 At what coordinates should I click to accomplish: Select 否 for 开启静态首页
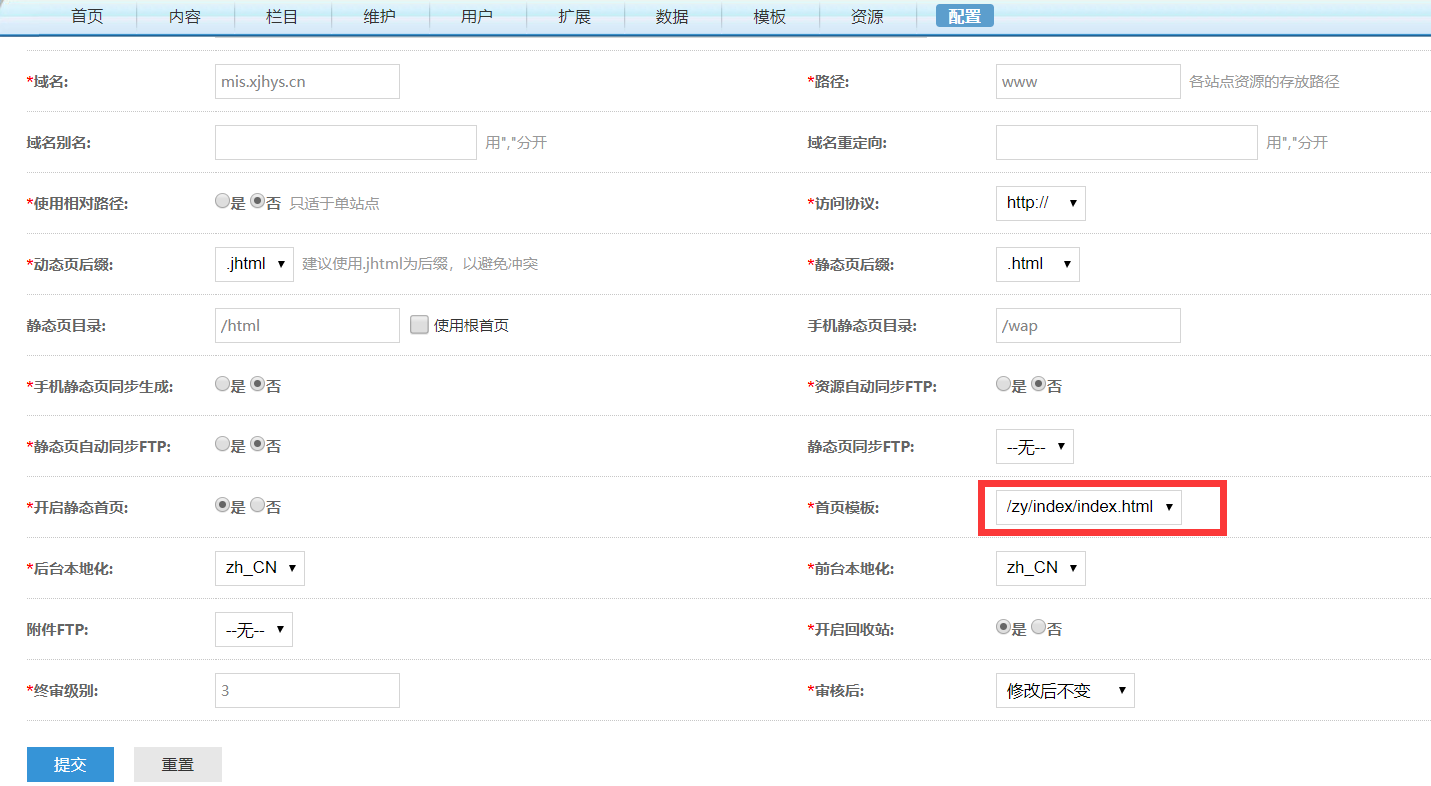(x=257, y=506)
